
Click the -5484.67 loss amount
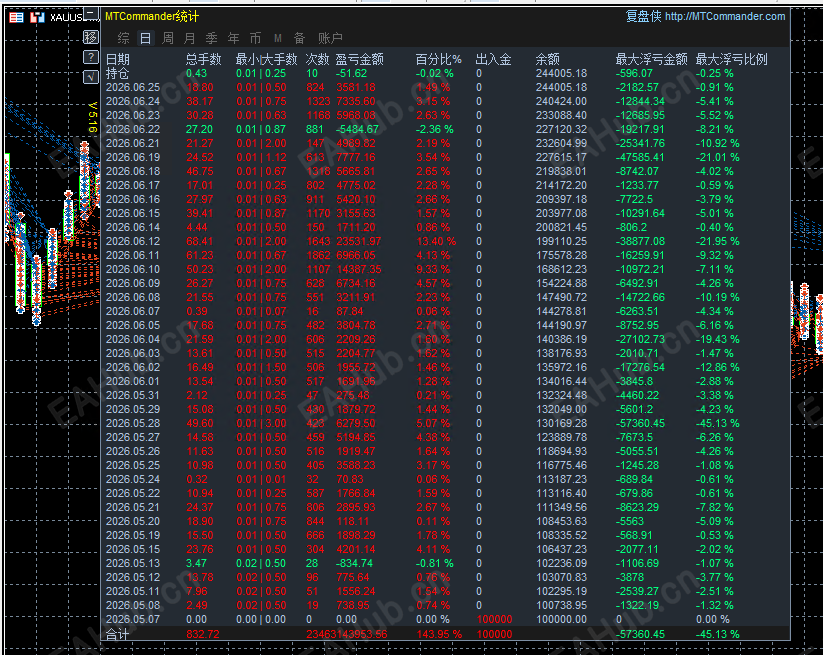(357, 129)
